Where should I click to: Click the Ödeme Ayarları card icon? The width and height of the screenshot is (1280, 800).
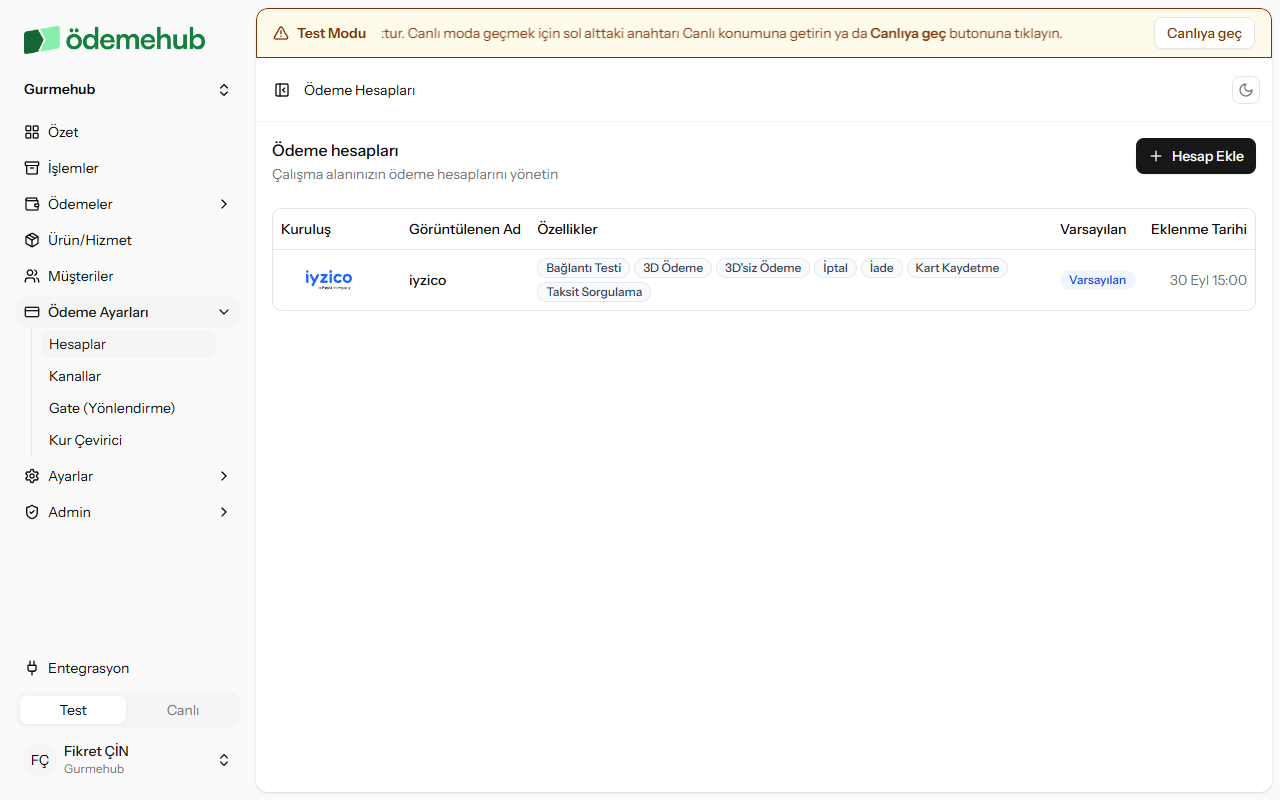click(32, 312)
